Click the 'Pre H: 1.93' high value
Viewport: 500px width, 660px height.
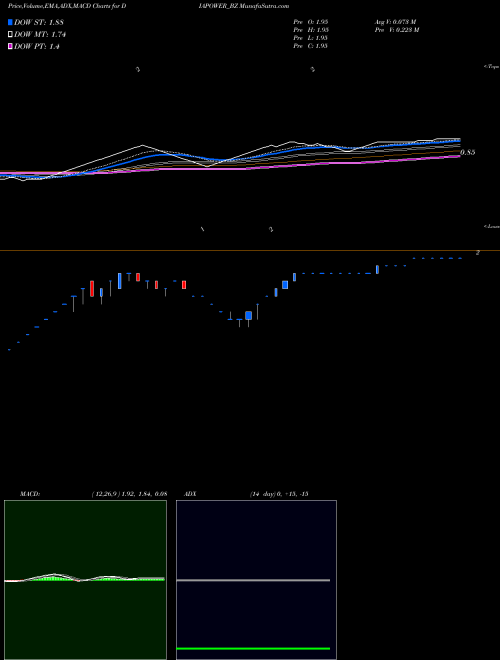(x=311, y=30)
